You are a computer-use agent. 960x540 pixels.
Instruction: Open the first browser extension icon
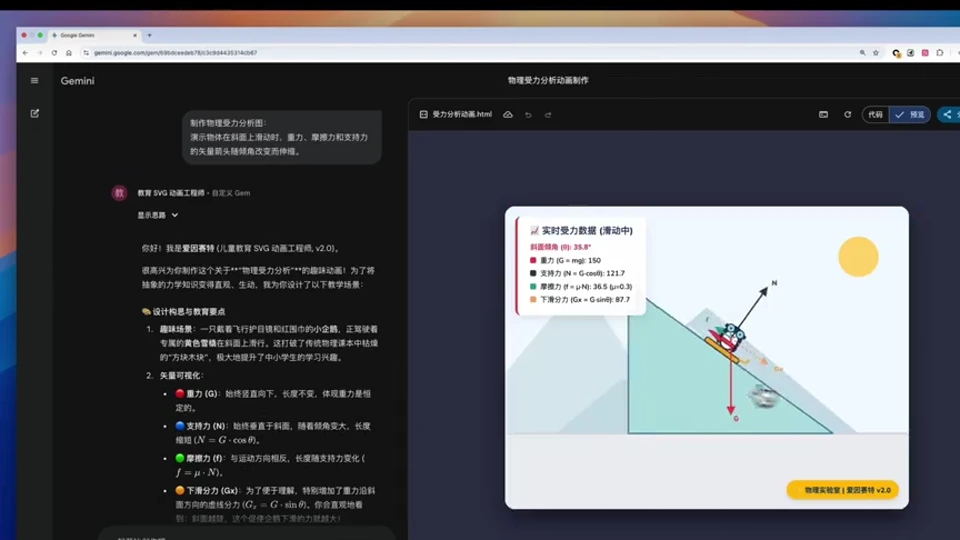(896, 53)
